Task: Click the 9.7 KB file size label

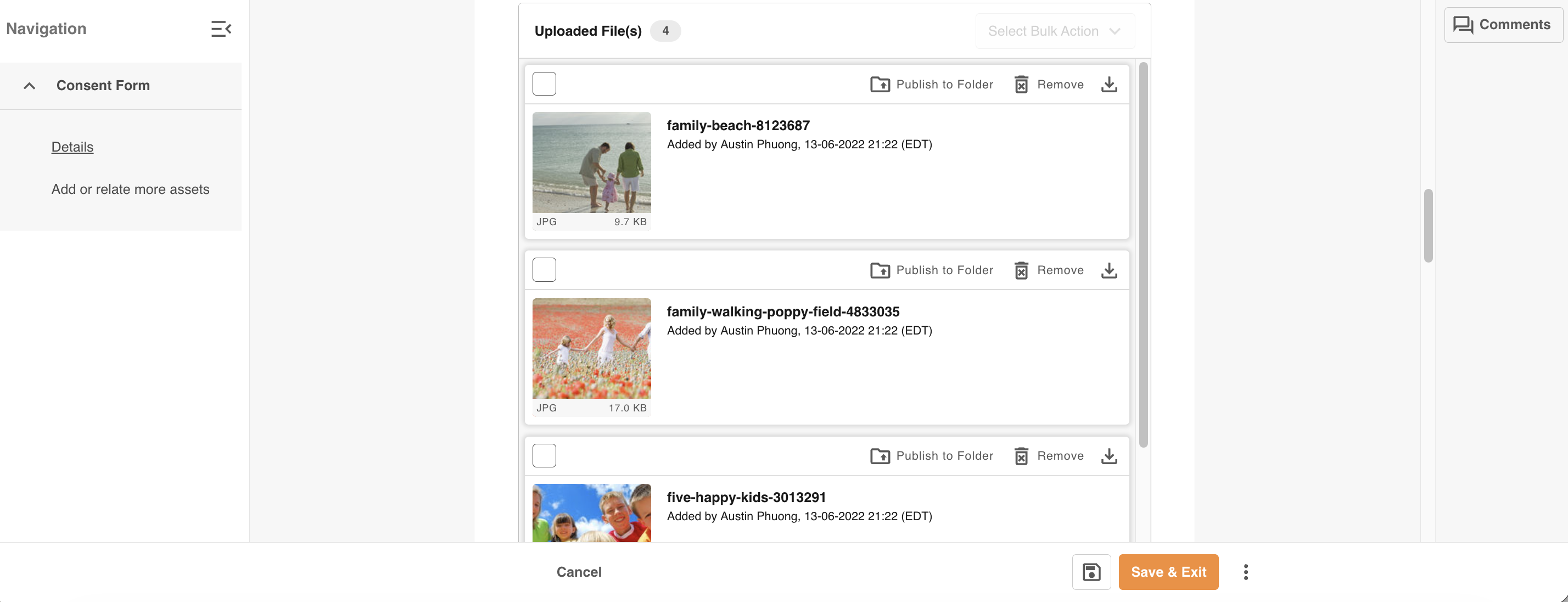Action: [631, 222]
